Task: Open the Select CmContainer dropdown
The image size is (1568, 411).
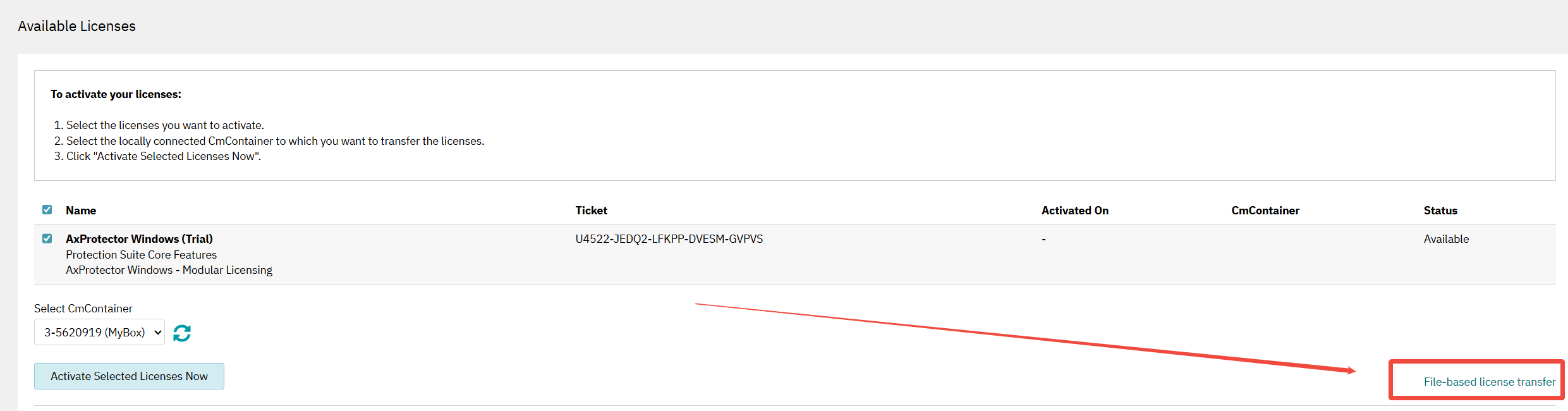Action: (99, 333)
